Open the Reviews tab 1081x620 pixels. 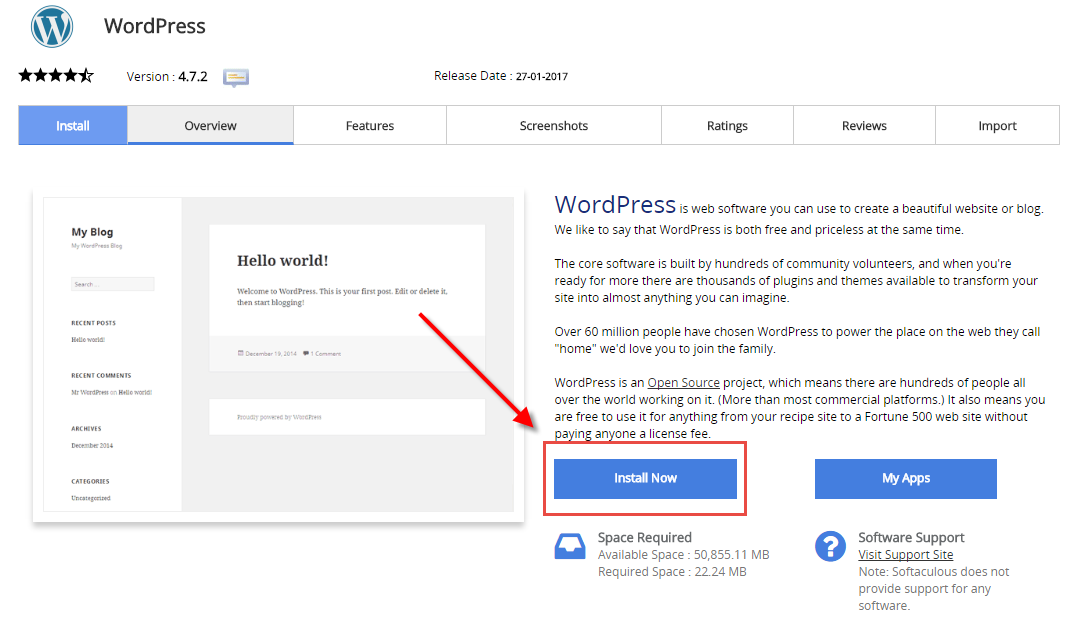[x=864, y=126]
